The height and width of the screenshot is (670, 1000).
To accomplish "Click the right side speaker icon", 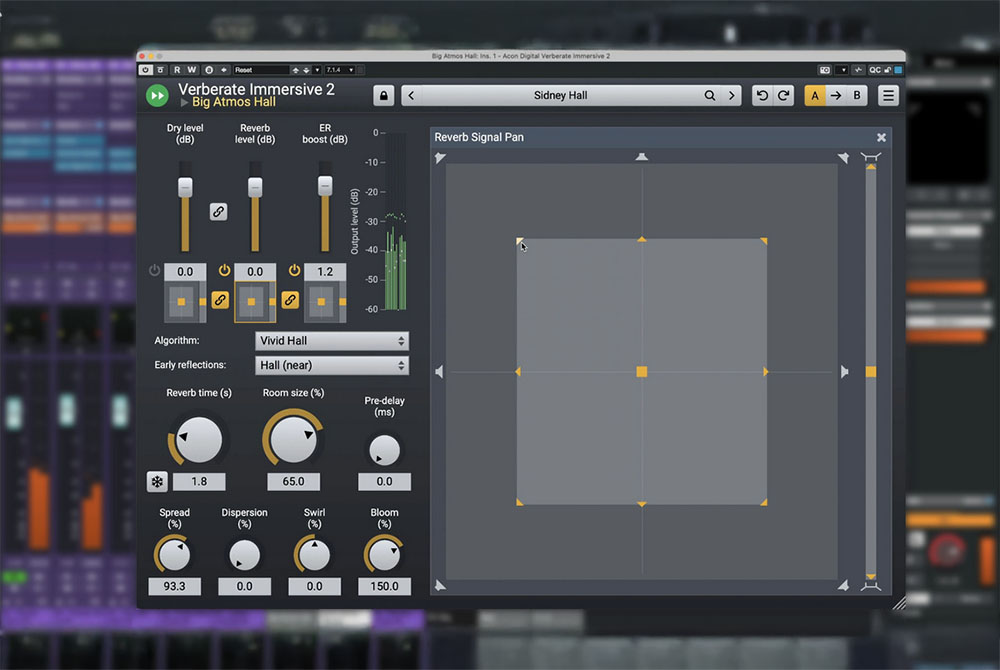I will 844,372.
